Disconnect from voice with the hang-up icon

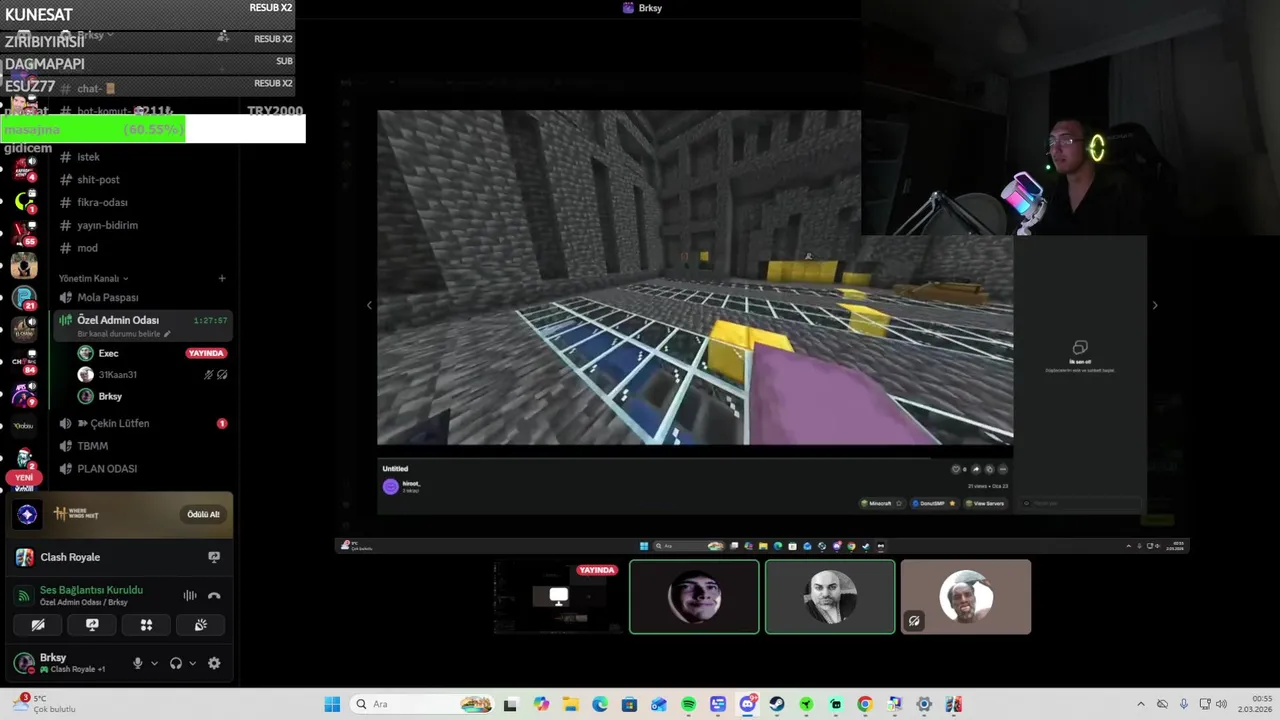214,596
